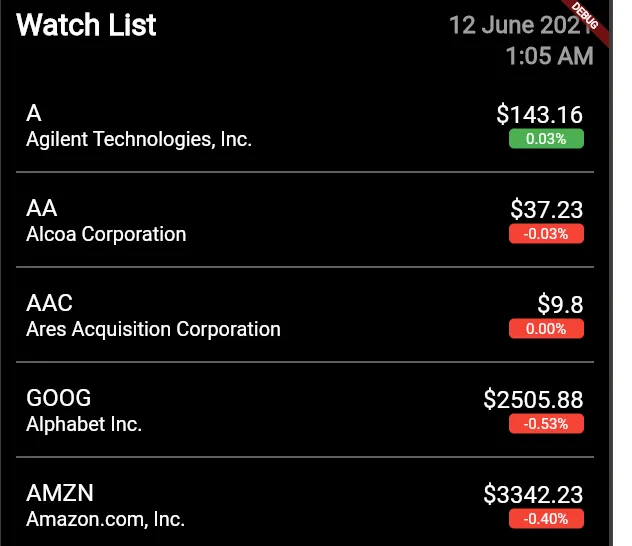Select the ticker symbol AA

click(42, 208)
